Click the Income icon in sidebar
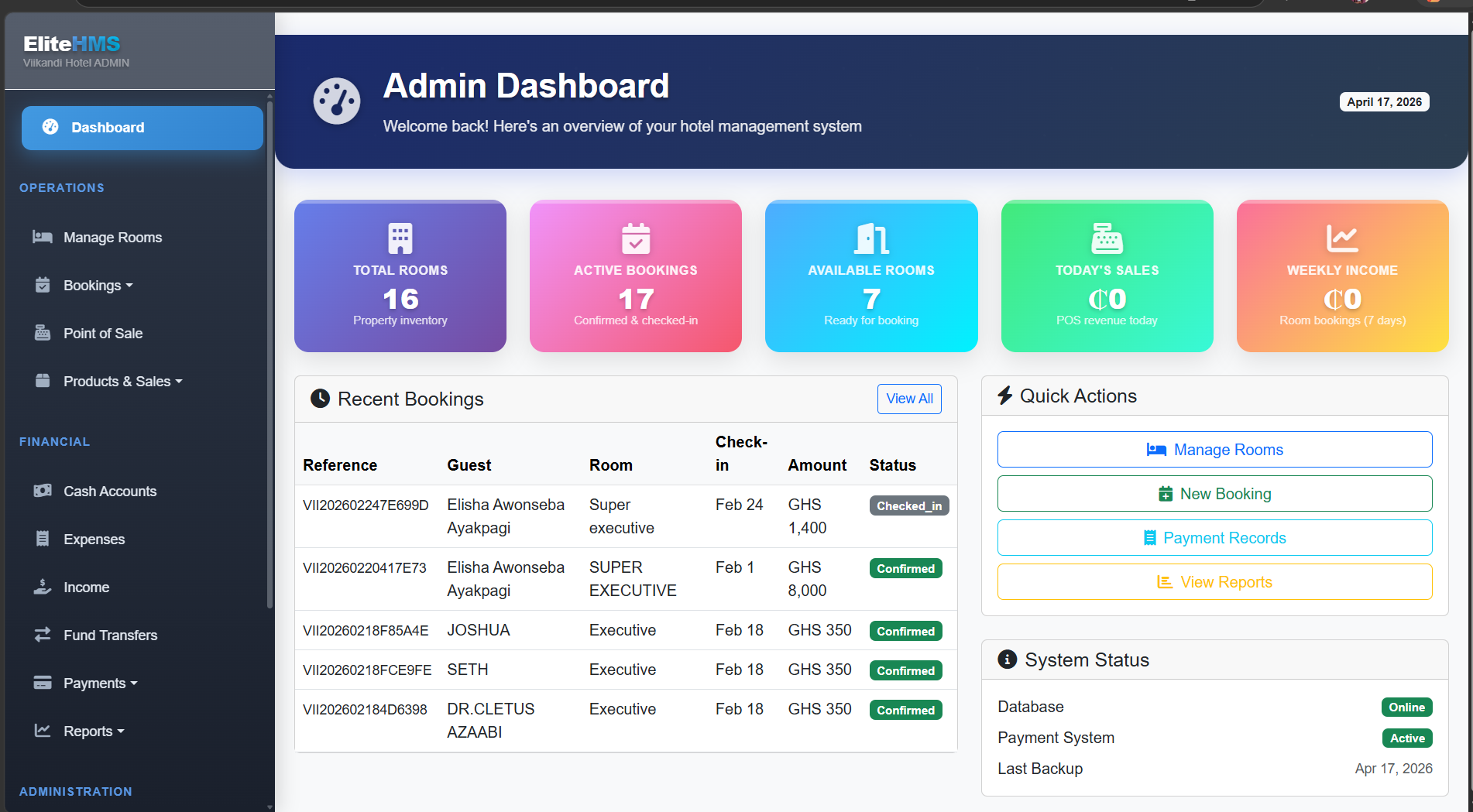1473x812 pixels. 43,587
